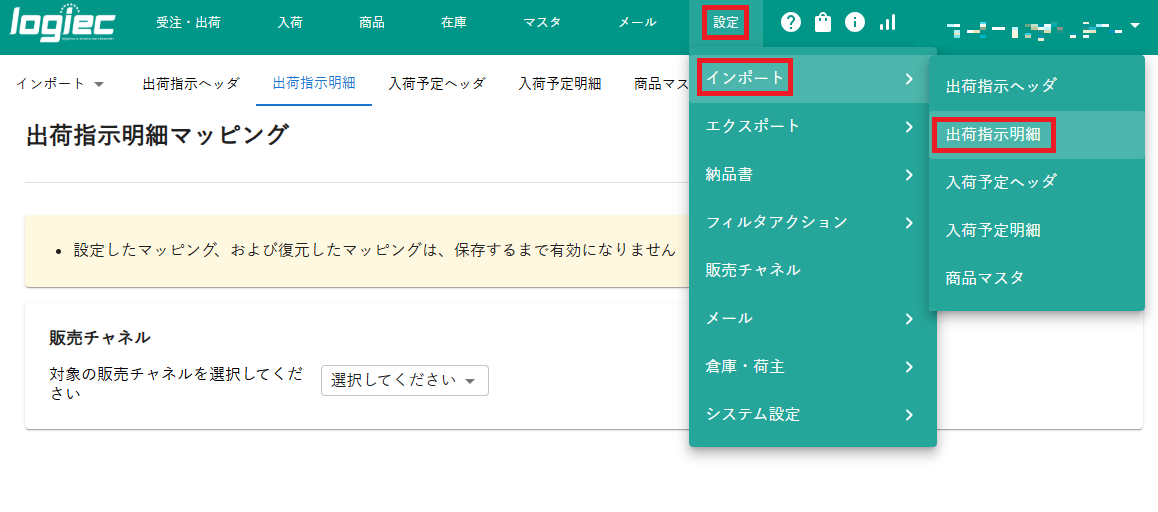1158x512 pixels.
Task: Expand the 倉庫・荷主 submenu arrow
Action: 909,367
